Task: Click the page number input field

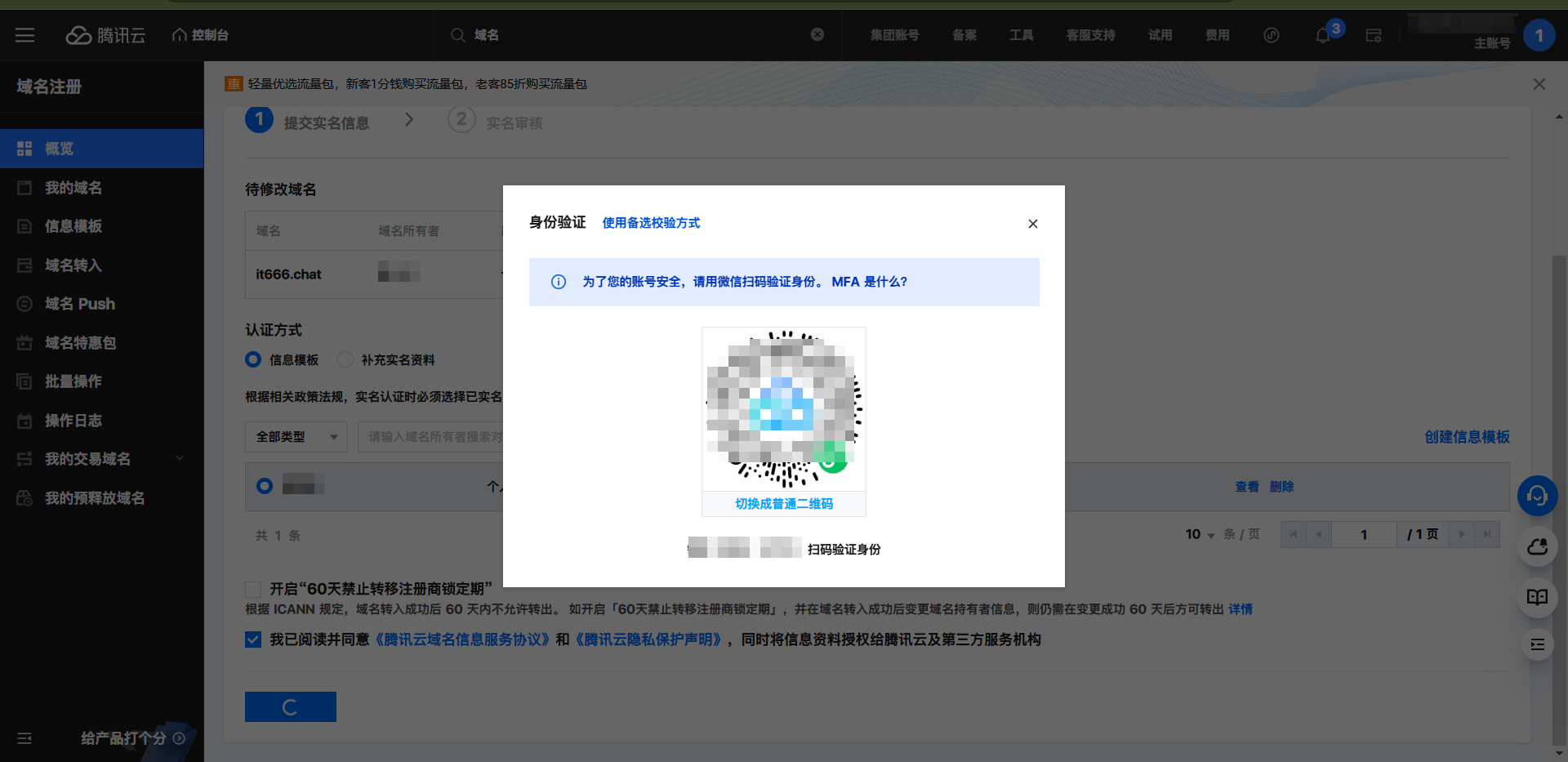Action: (x=1364, y=535)
